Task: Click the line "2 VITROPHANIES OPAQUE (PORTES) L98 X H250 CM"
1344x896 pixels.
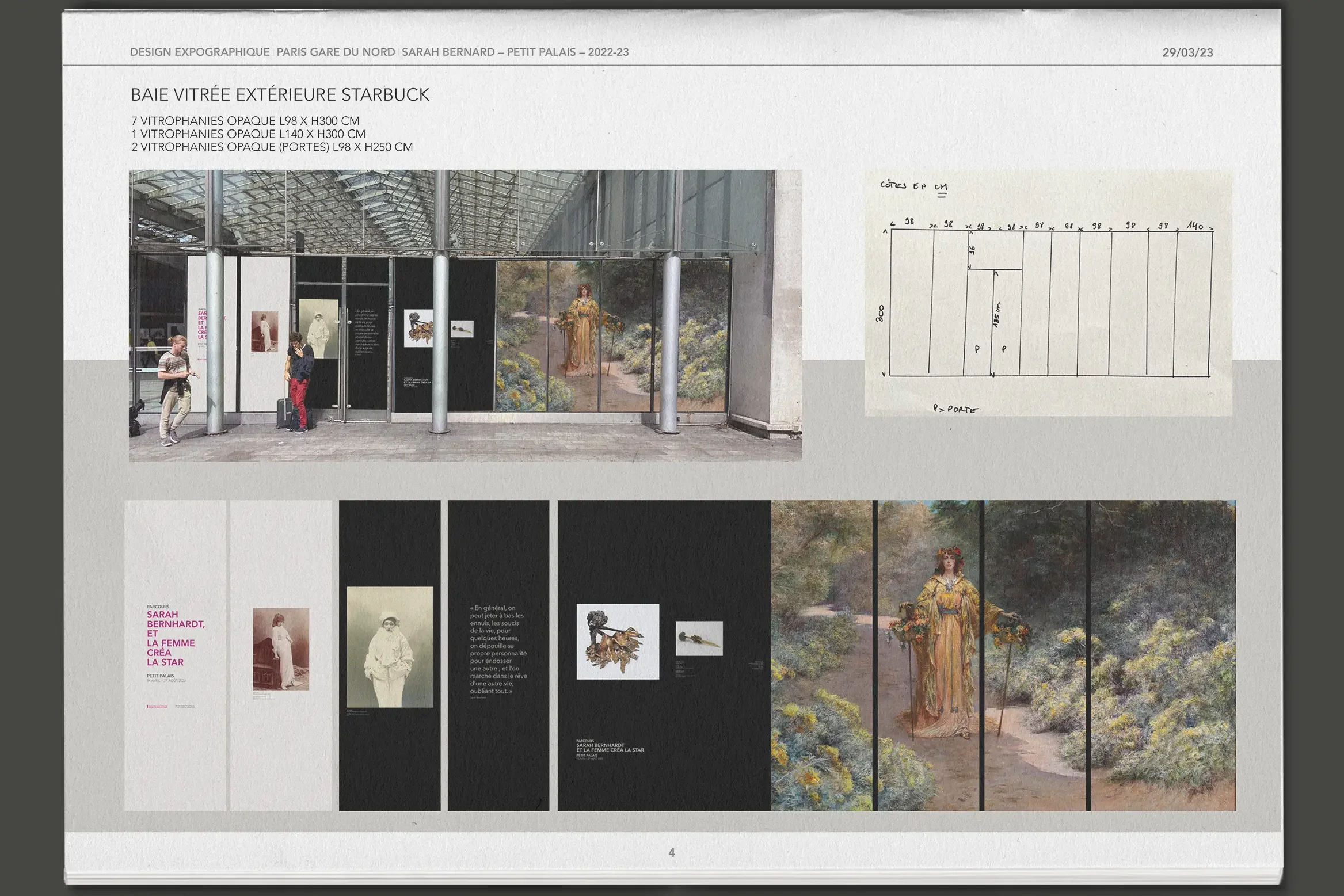Action: (x=272, y=147)
